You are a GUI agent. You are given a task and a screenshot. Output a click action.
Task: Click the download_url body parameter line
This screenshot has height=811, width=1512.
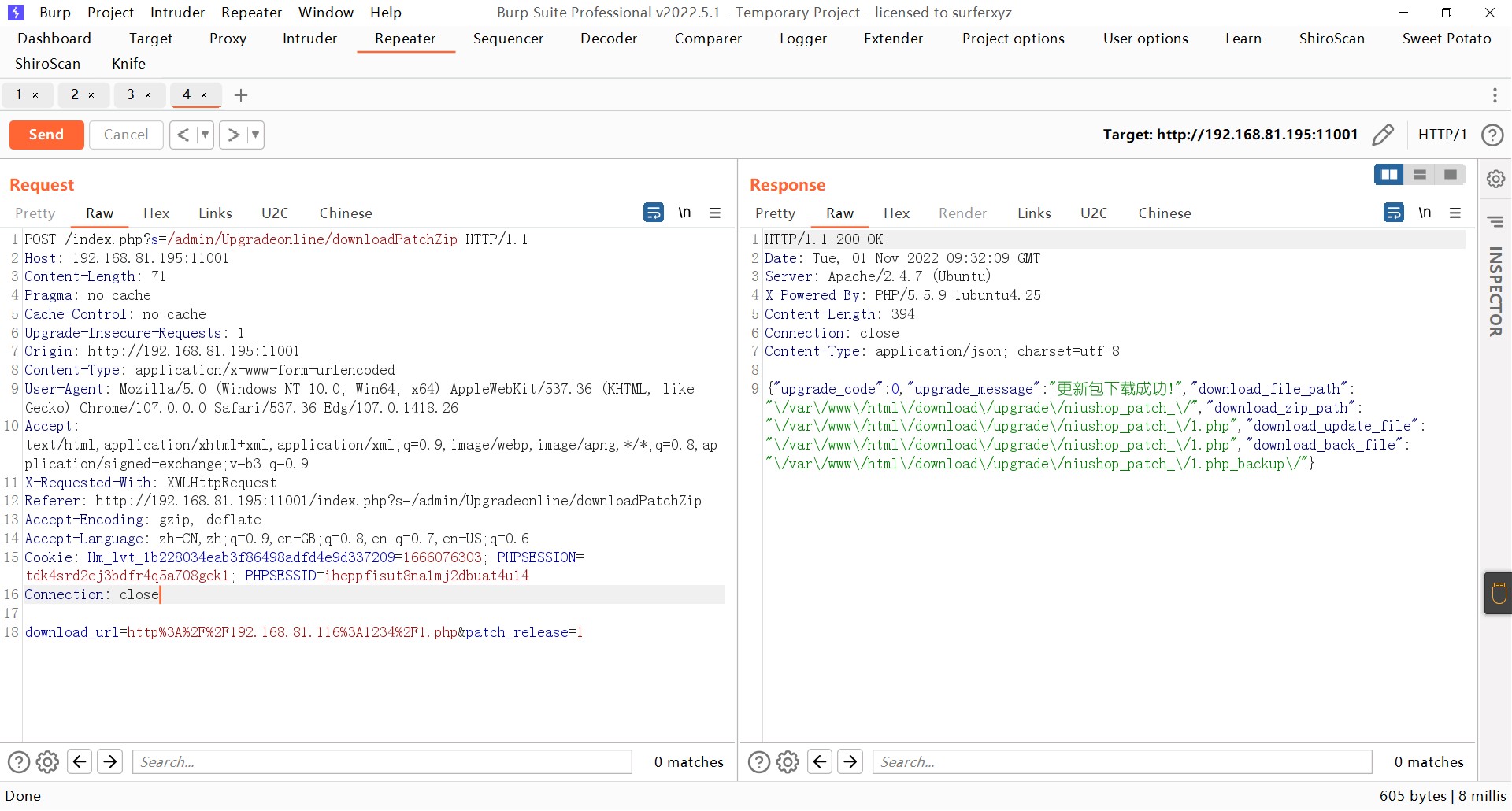(x=304, y=632)
